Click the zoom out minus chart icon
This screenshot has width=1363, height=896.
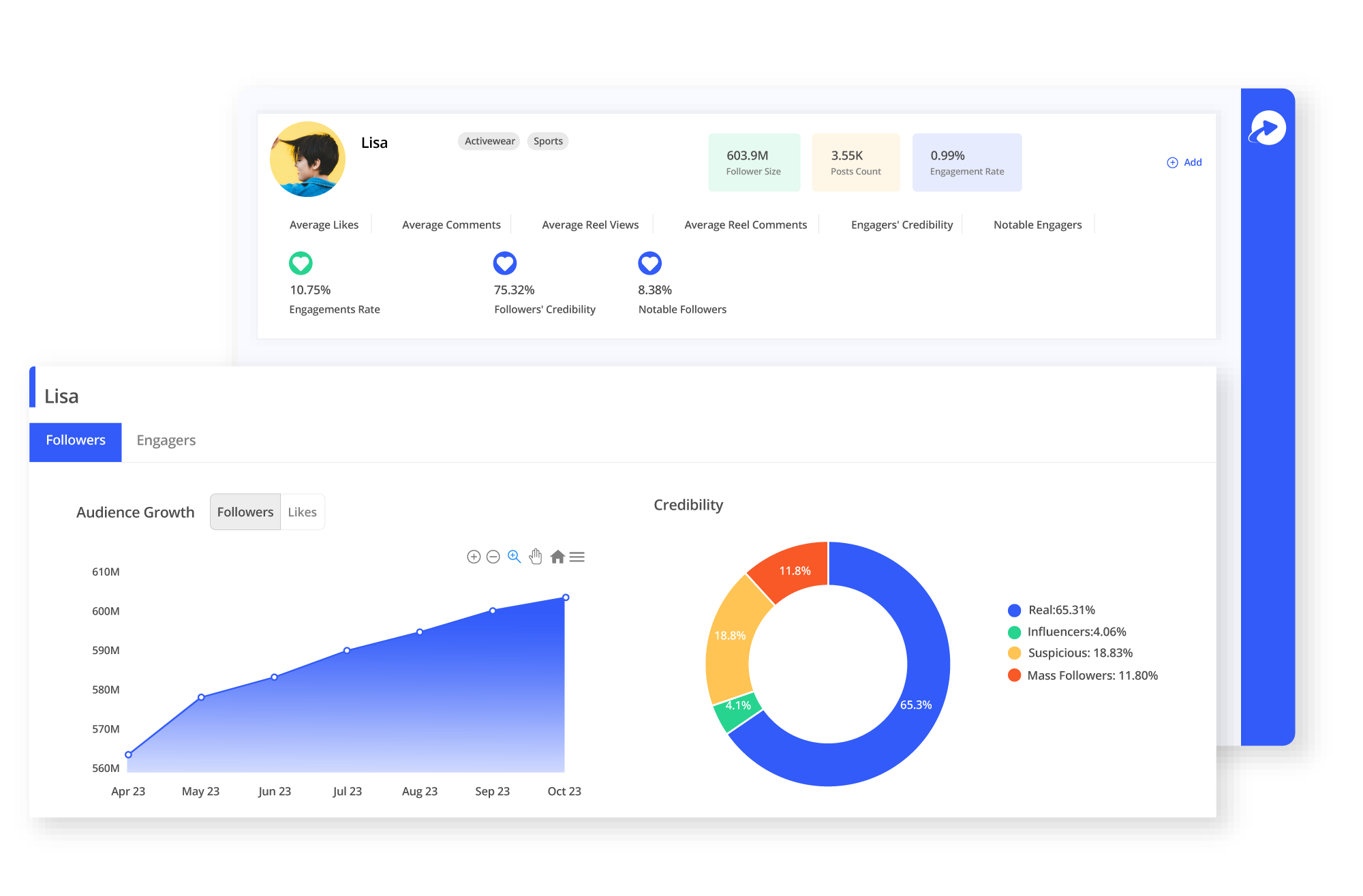click(493, 557)
